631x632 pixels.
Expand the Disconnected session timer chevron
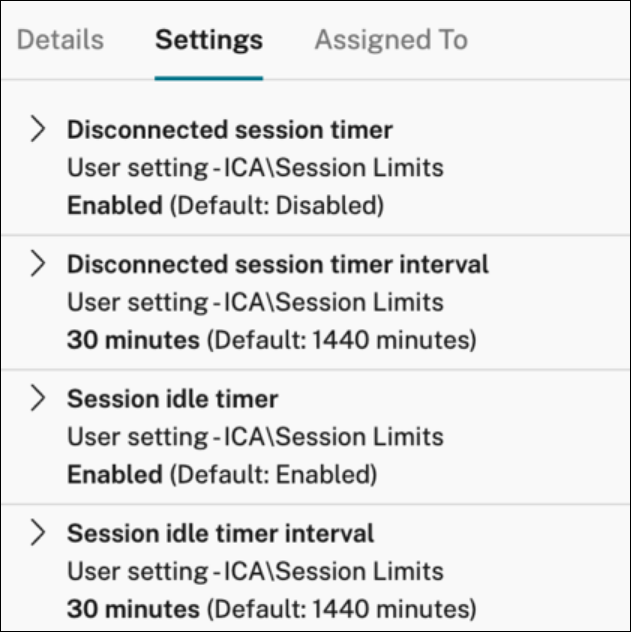click(x=38, y=129)
